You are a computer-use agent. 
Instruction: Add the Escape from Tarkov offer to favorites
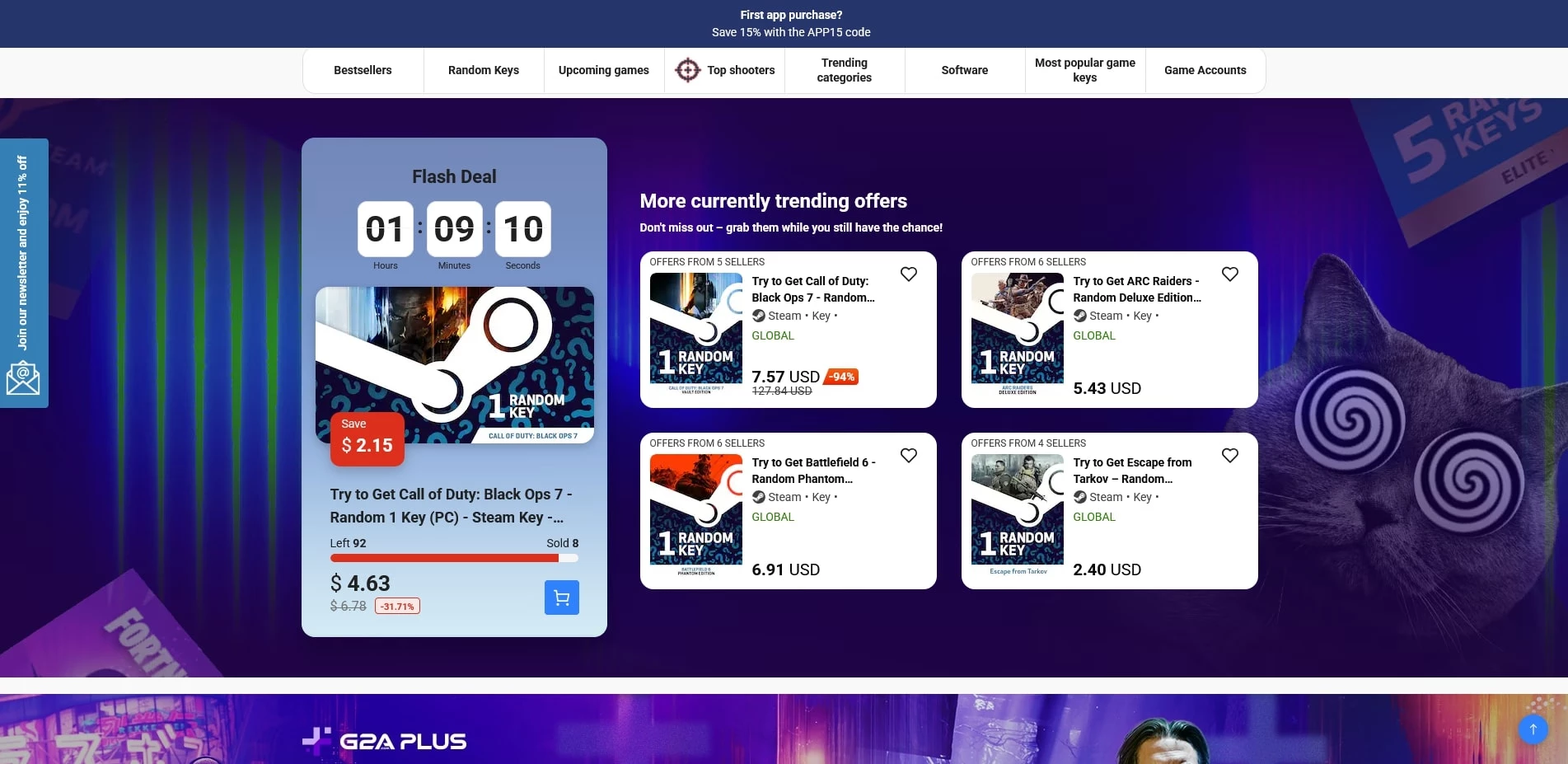pos(1230,455)
